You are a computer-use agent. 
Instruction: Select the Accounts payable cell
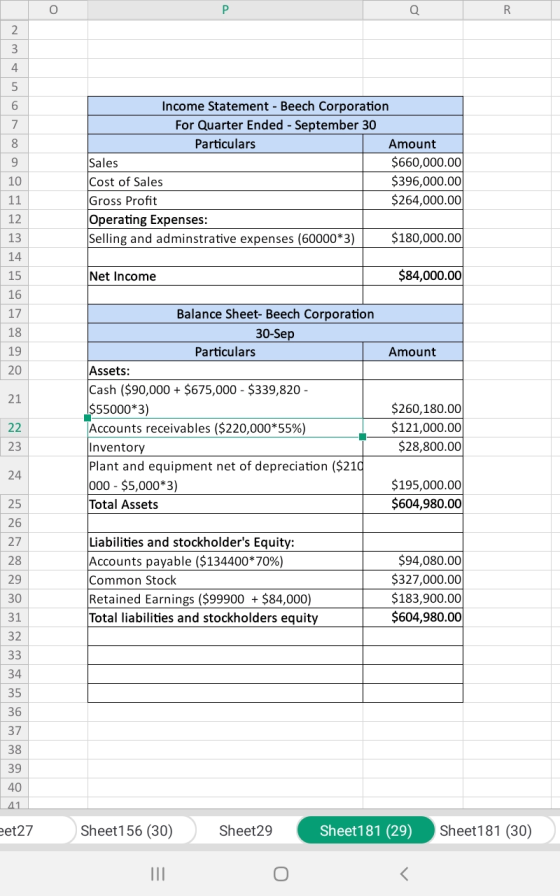(225, 561)
